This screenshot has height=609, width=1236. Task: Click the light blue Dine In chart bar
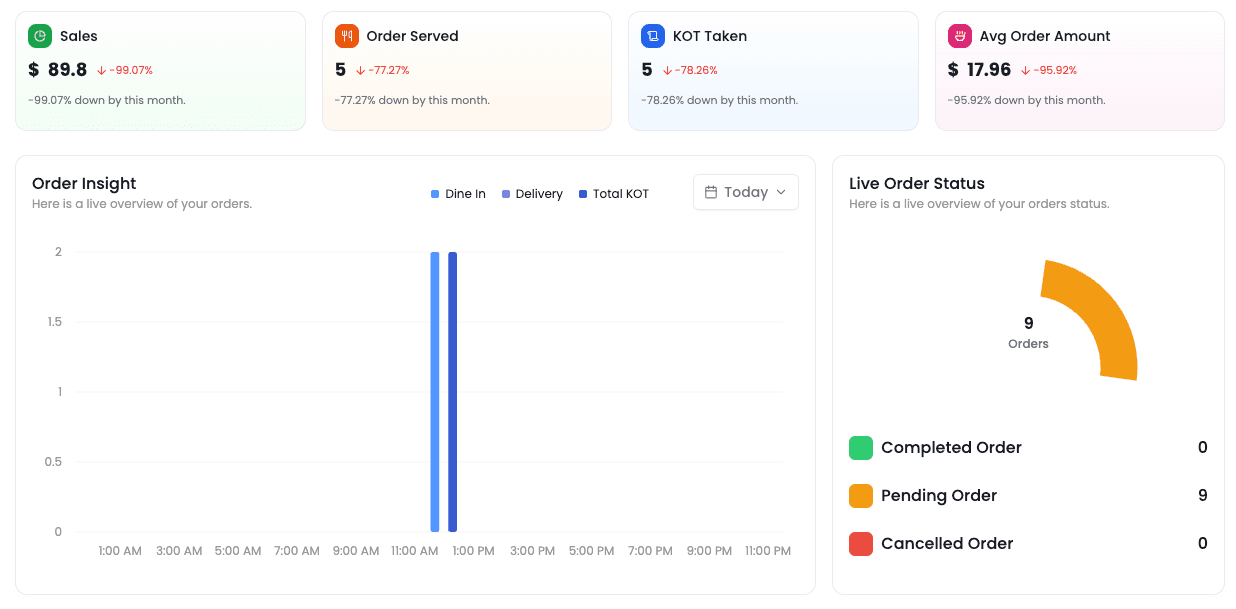tap(435, 391)
